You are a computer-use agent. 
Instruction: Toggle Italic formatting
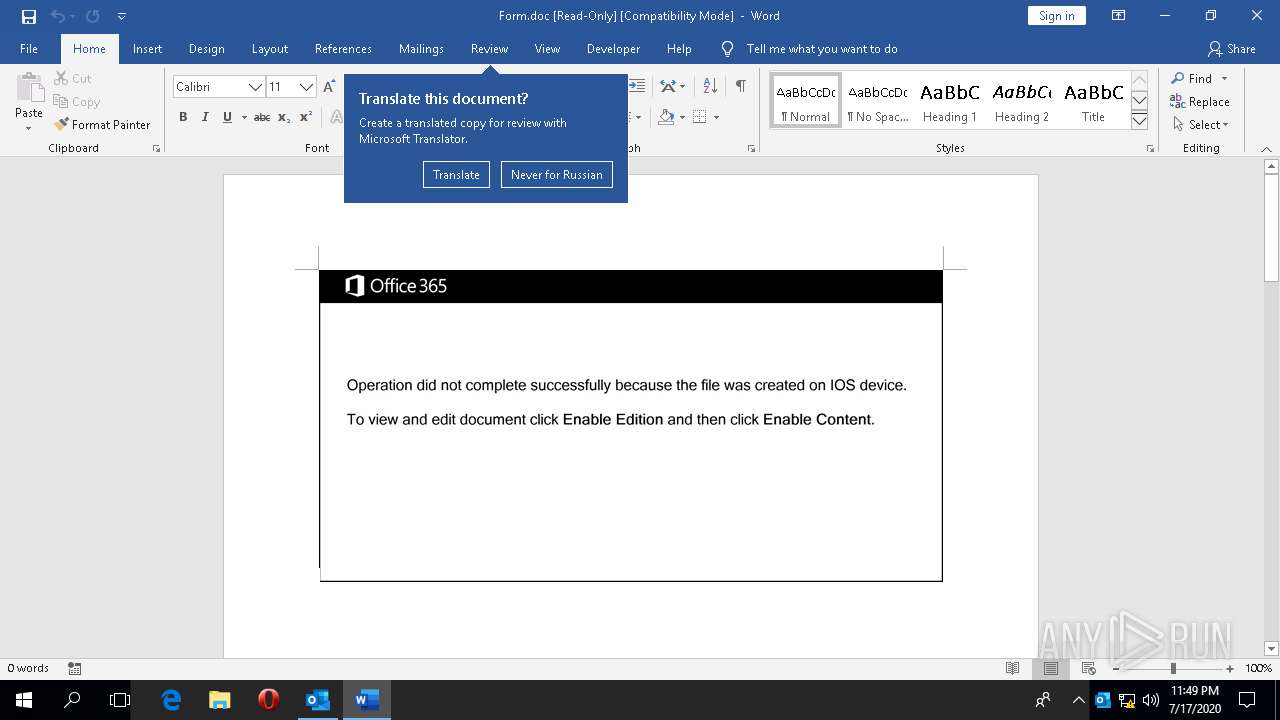[205, 117]
